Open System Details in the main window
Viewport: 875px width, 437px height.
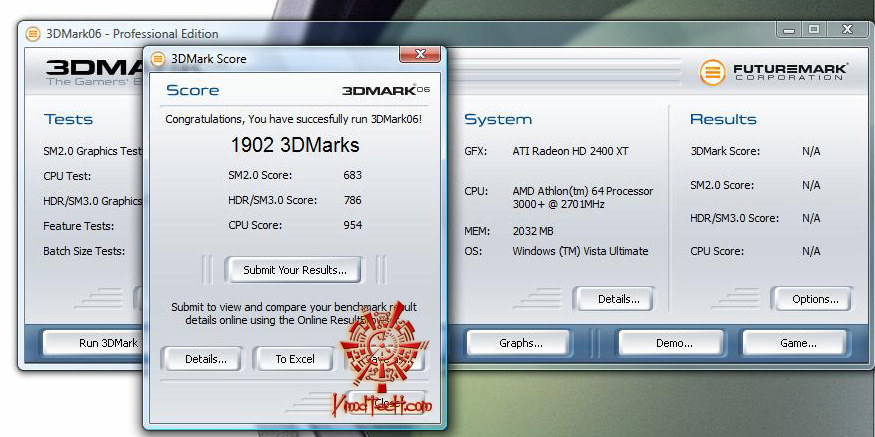(618, 299)
